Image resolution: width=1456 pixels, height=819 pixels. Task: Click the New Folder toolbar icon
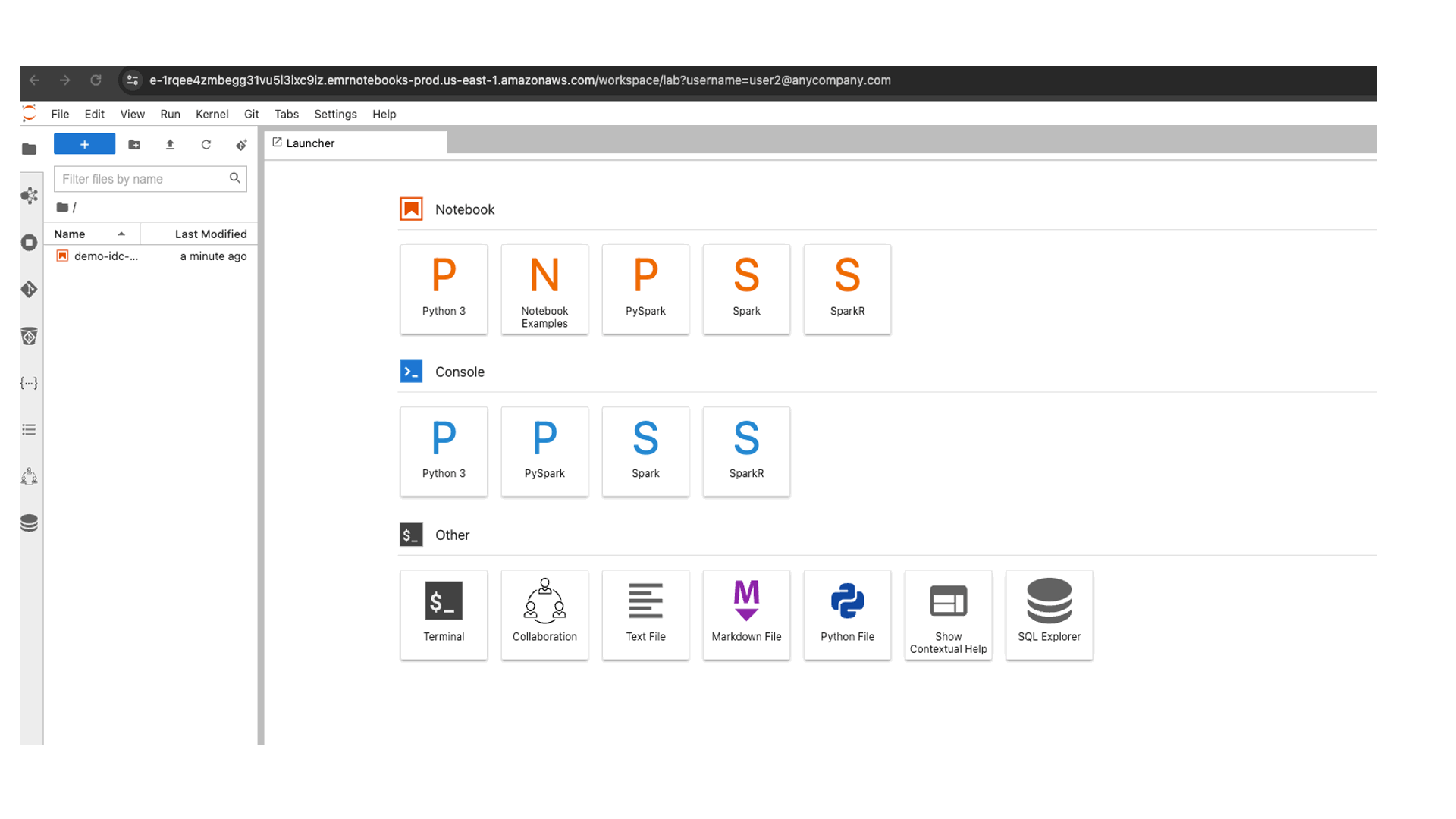tap(134, 144)
